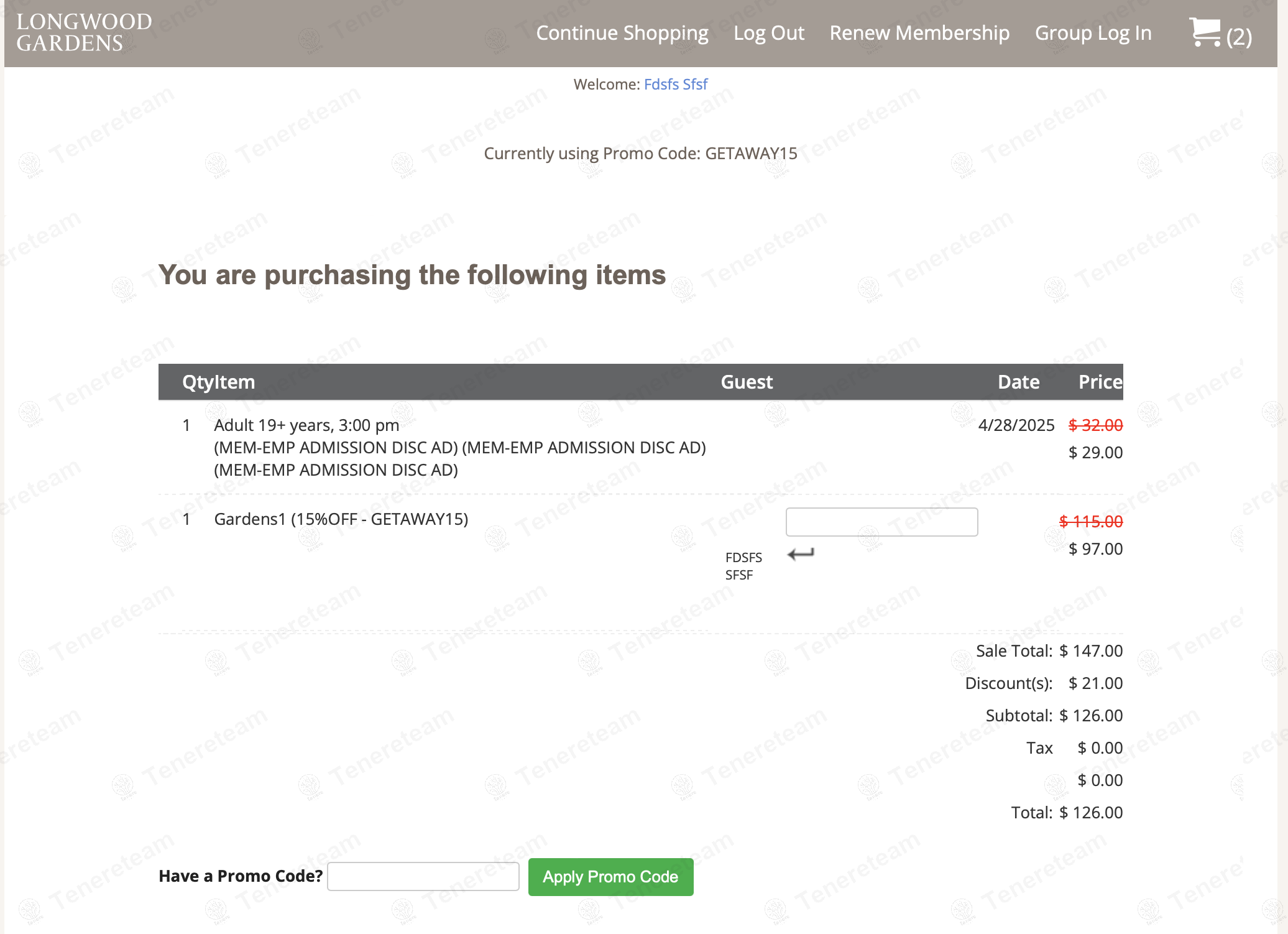Click the final Total $ 126.00 value
Viewport: 1288px width, 934px height.
[1091, 813]
